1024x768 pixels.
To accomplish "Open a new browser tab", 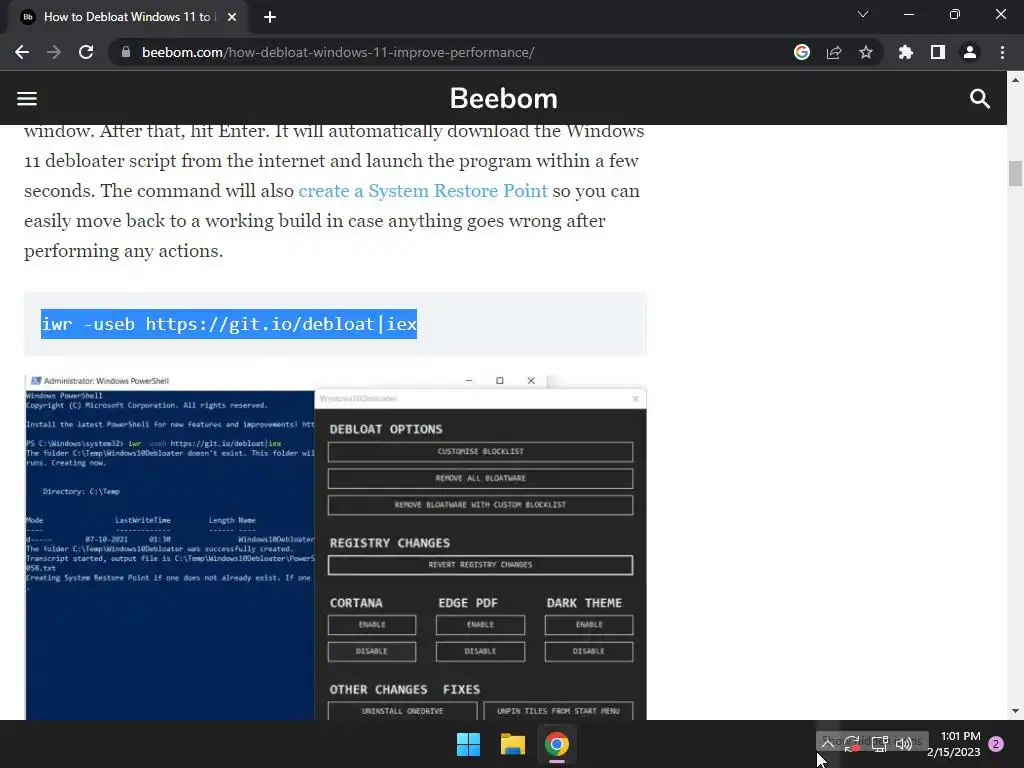I will [270, 17].
